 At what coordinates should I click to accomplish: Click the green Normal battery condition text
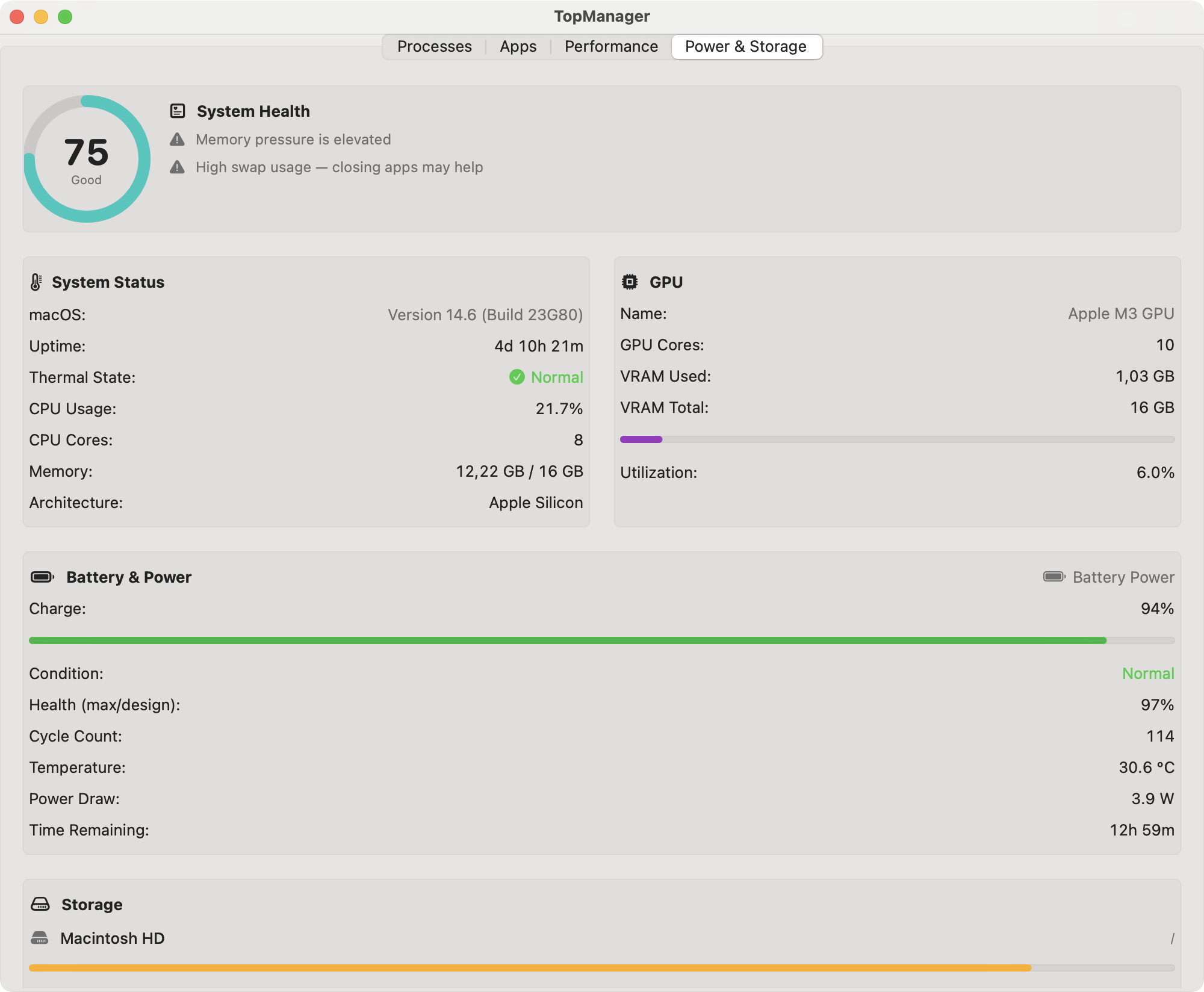pos(1148,673)
